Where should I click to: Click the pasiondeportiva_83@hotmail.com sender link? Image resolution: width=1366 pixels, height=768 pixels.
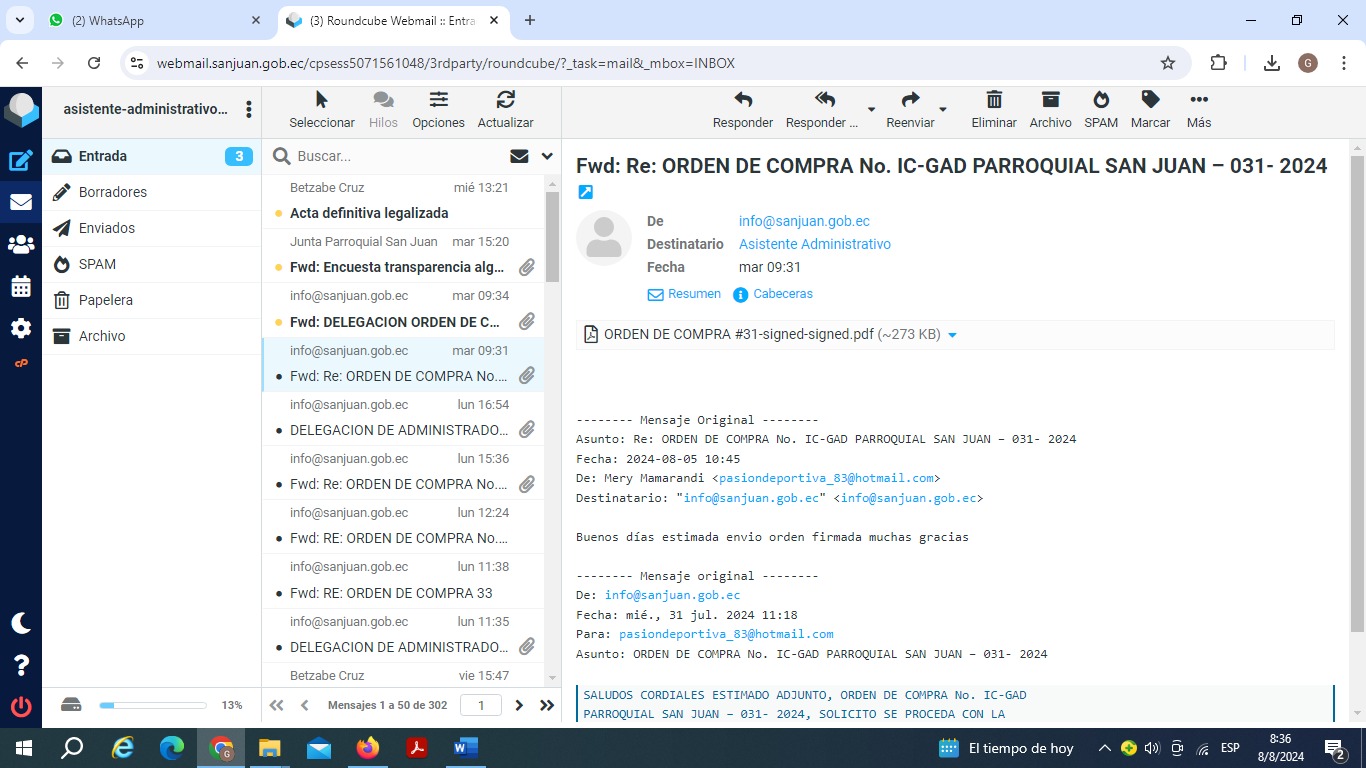(826, 478)
